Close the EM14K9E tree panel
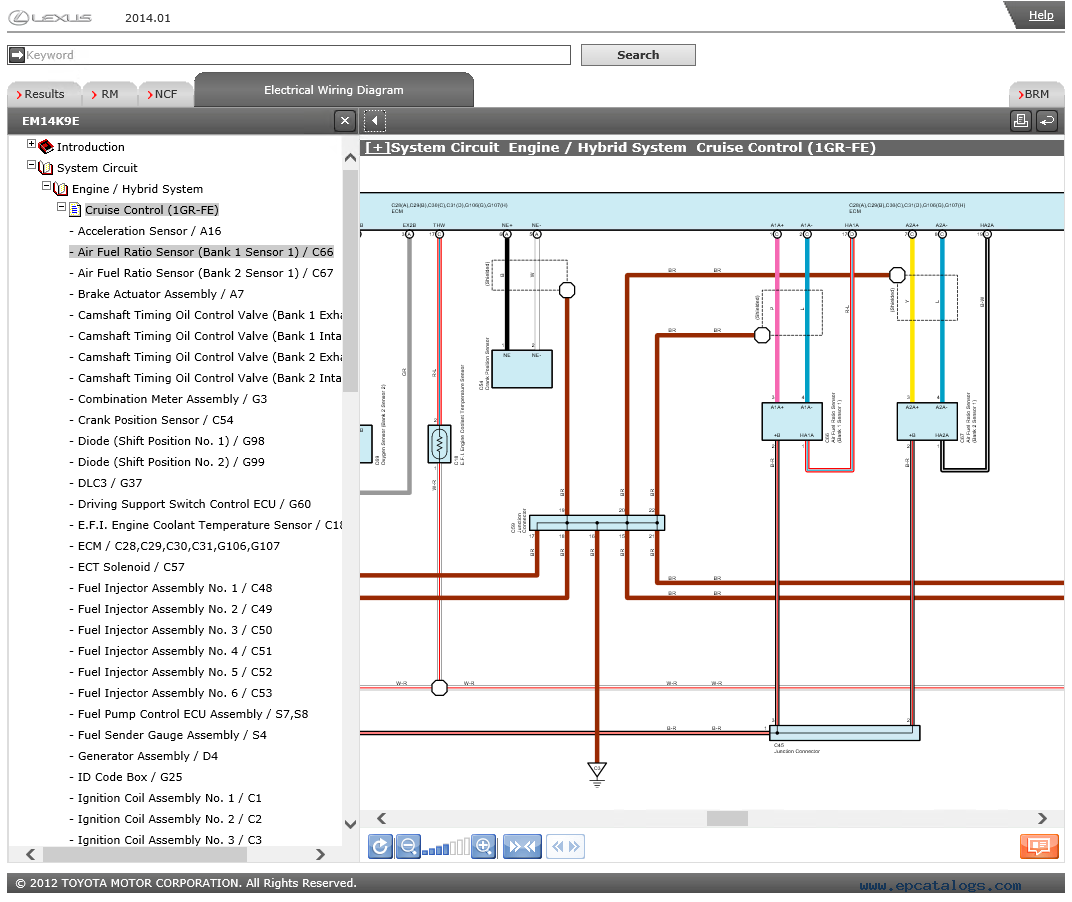 [x=345, y=121]
